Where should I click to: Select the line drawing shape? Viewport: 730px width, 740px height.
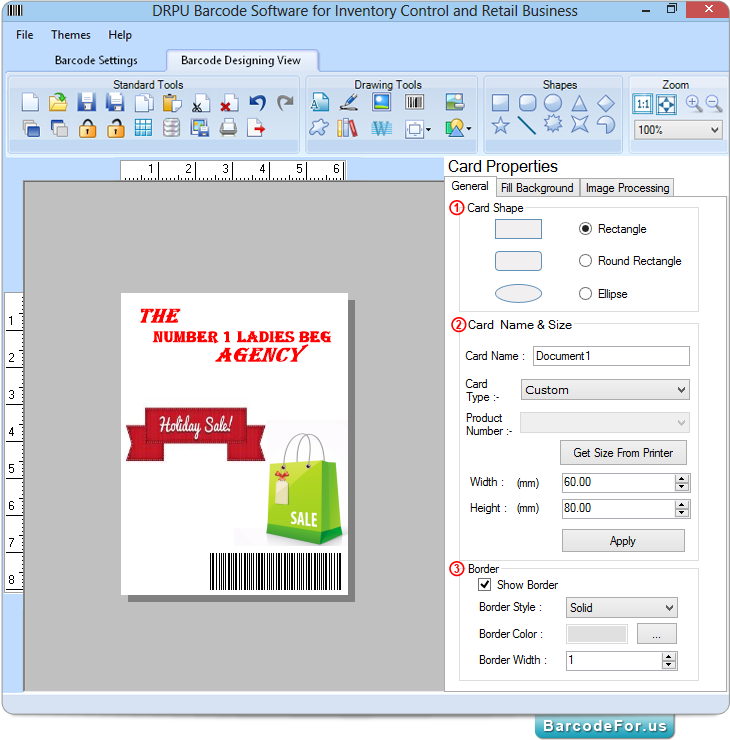527,126
